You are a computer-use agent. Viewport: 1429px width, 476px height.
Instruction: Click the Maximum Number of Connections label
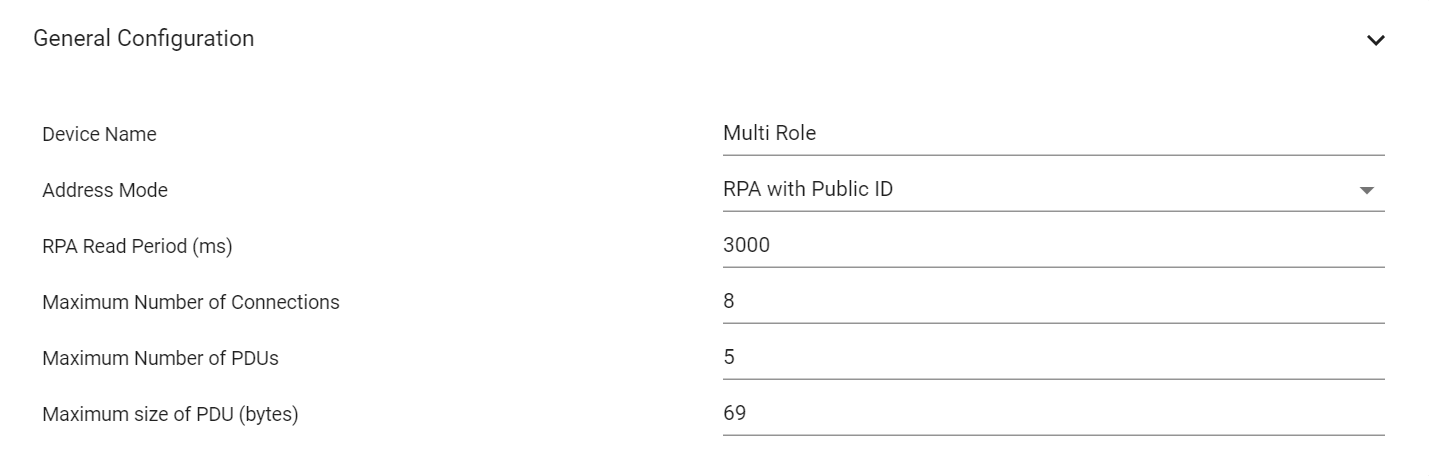(191, 302)
